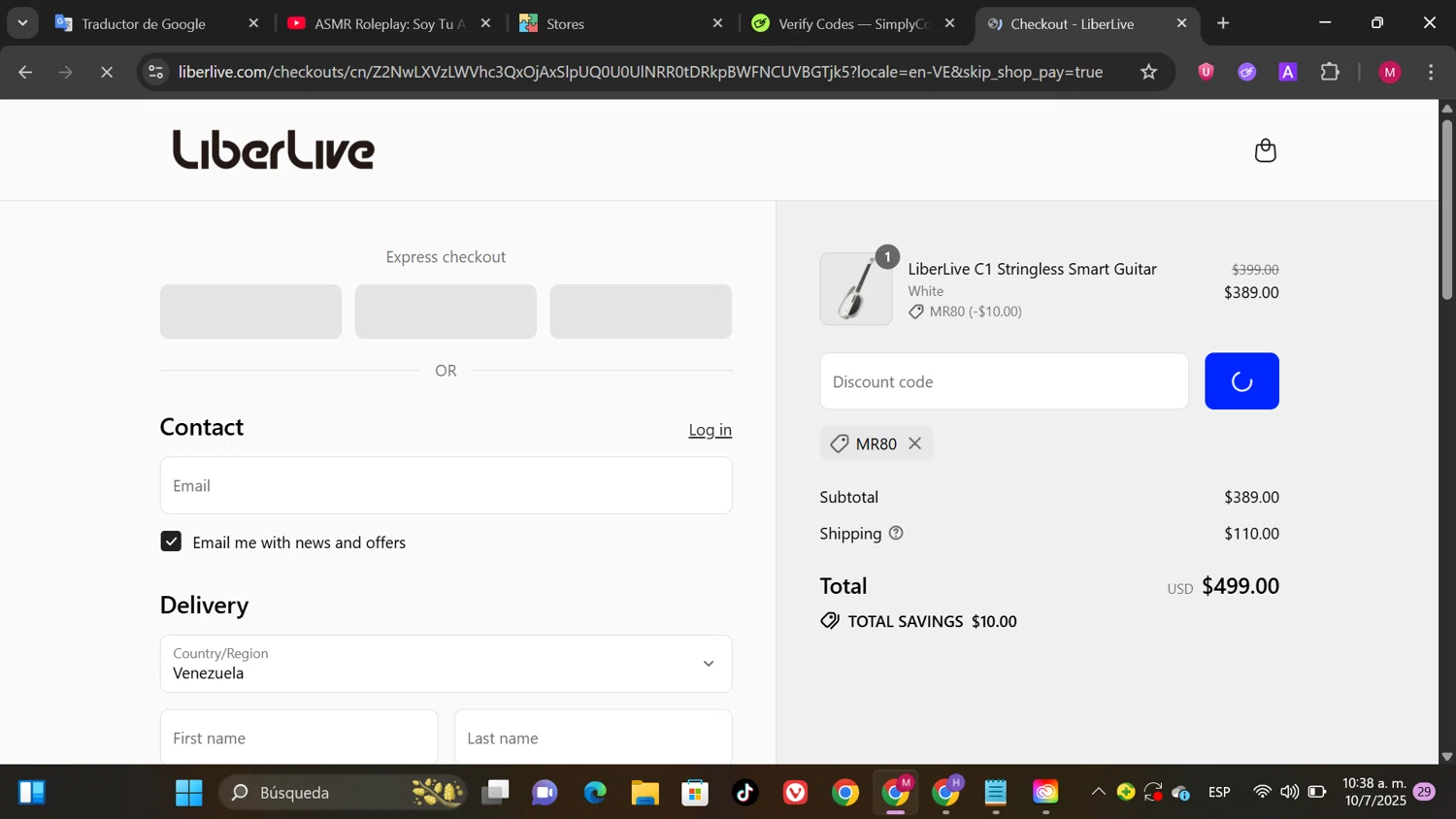Go back to previous page

[25, 72]
